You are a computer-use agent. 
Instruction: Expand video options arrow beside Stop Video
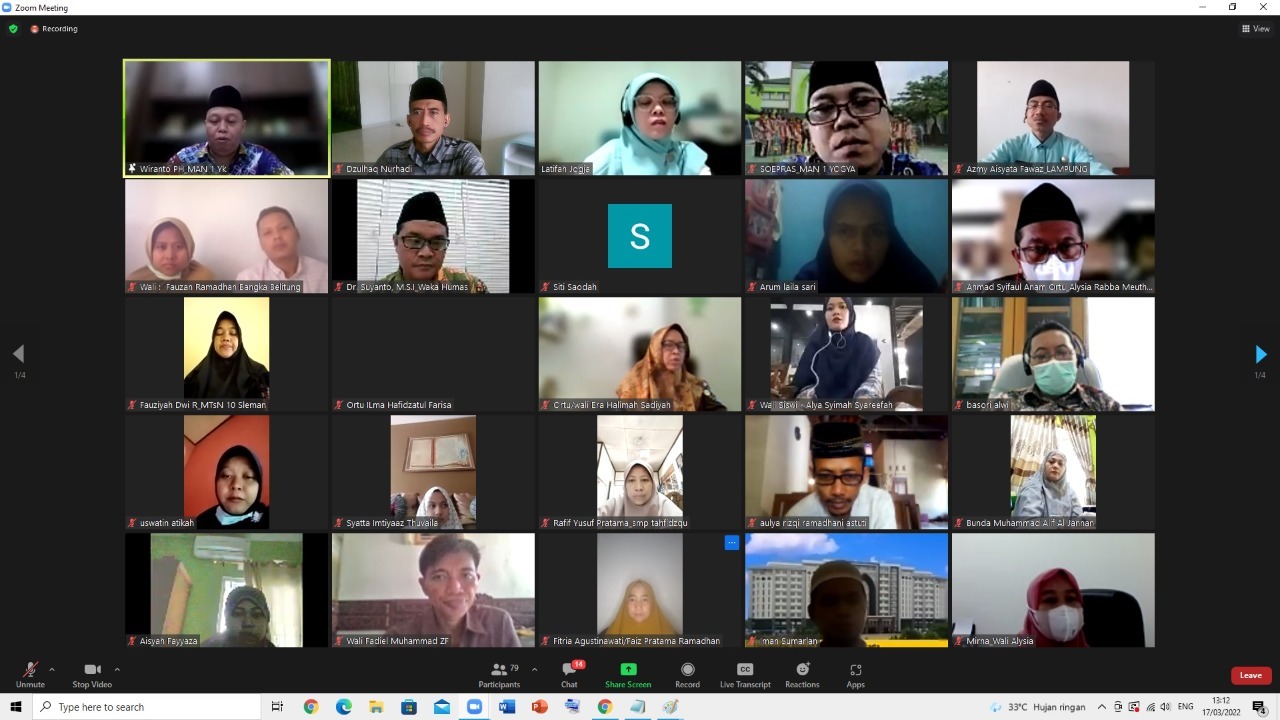coord(117,669)
